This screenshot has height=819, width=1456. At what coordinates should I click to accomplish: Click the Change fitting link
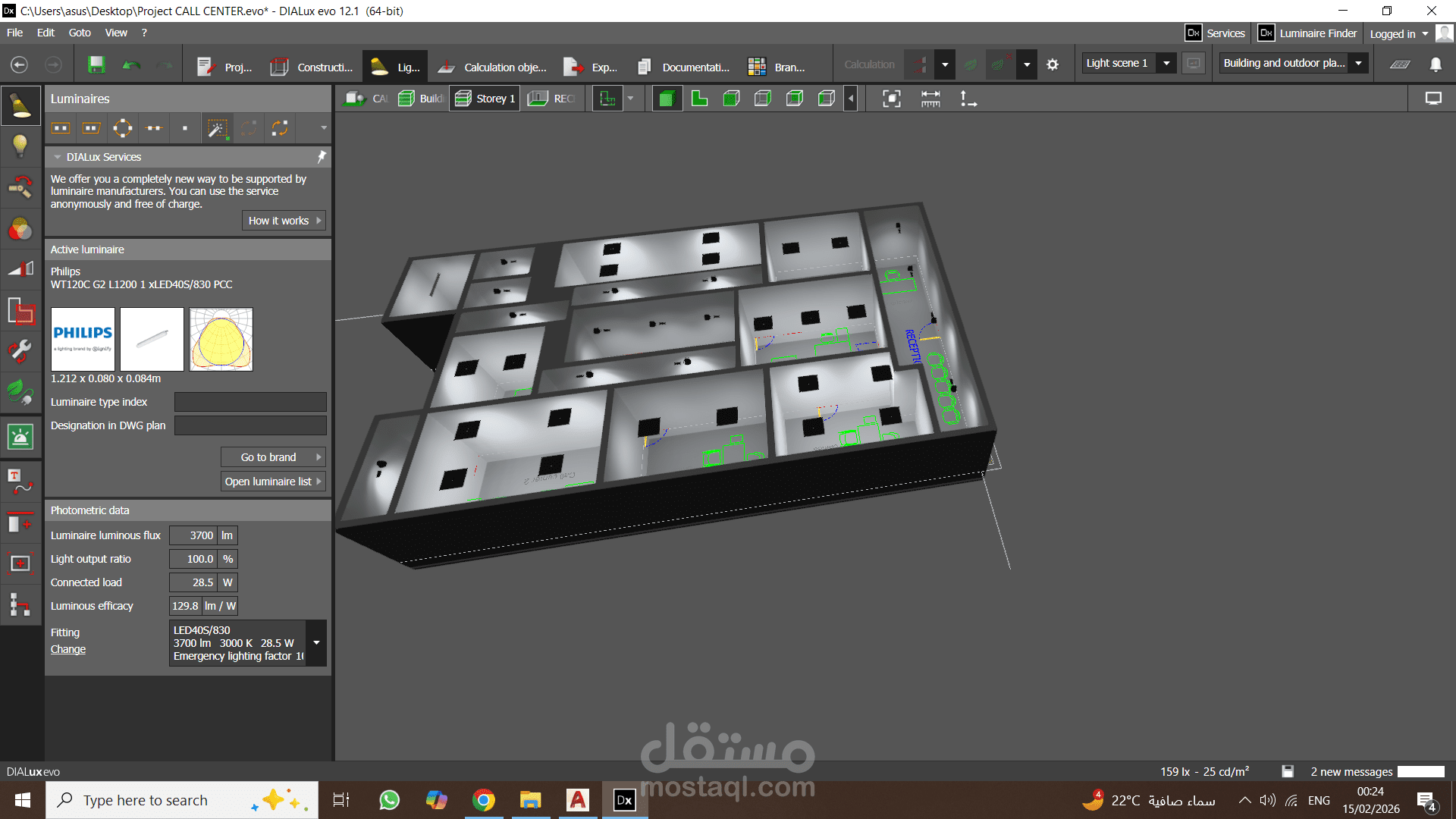pyautogui.click(x=68, y=649)
